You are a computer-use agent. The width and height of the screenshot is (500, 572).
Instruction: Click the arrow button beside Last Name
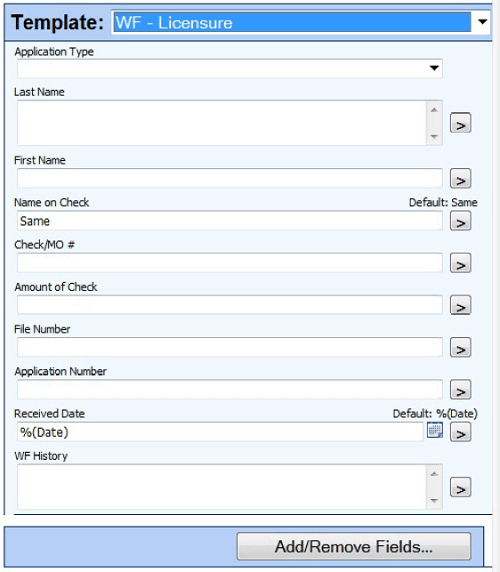[460, 123]
